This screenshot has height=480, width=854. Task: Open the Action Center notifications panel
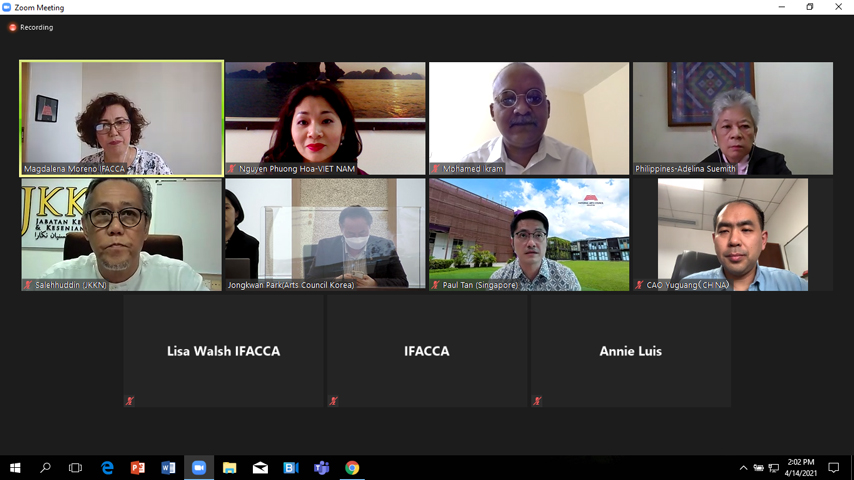[x=834, y=467]
